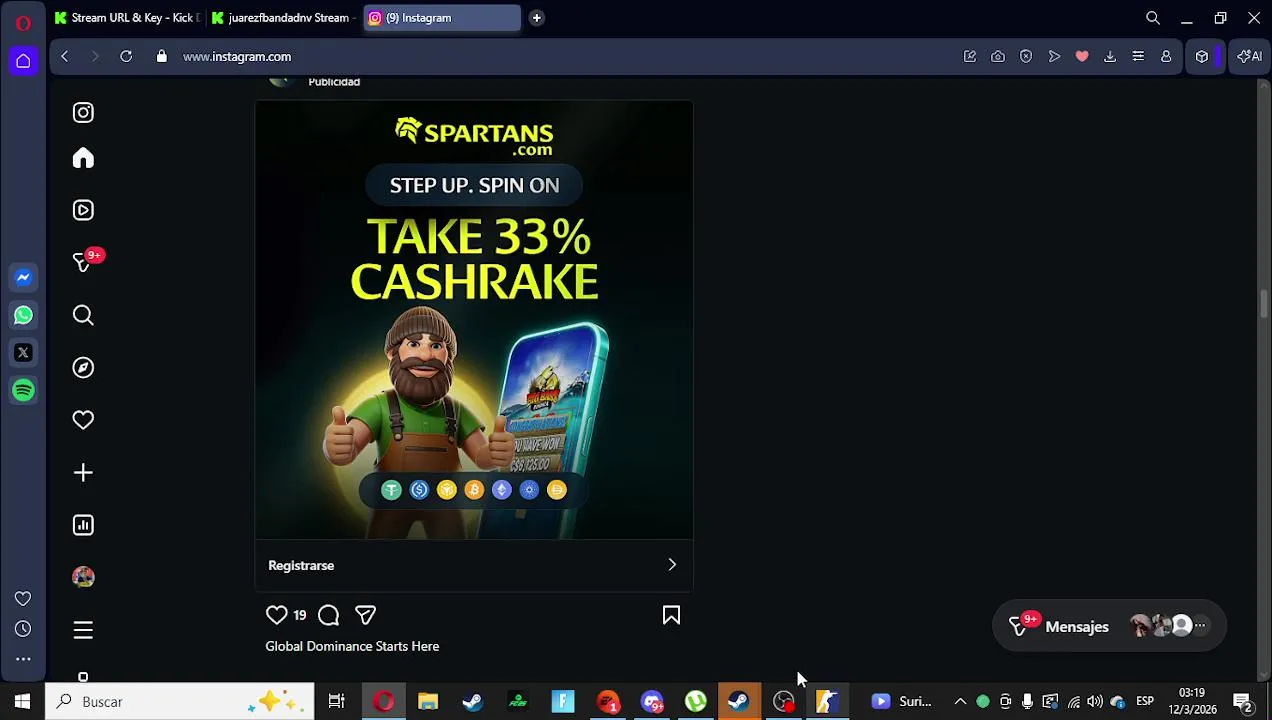Screen dimensions: 1272x720
Task: Open the Opera main menu logo
Action: click(x=23, y=22)
